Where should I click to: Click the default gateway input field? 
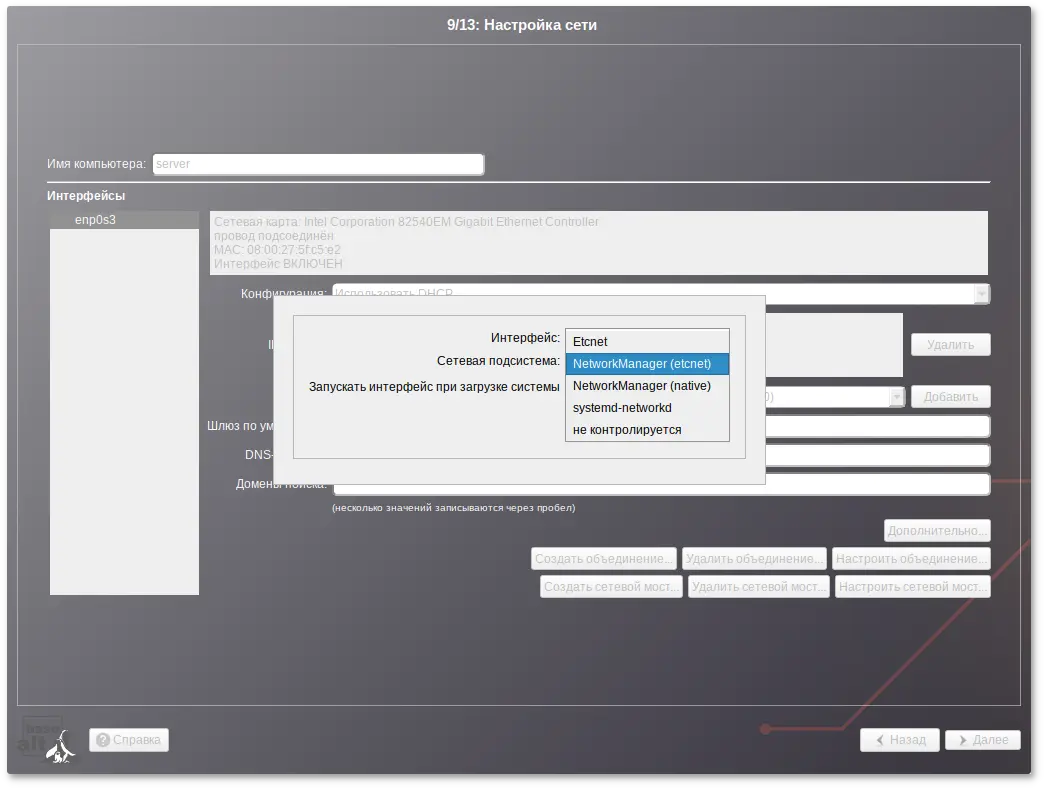(x=878, y=426)
